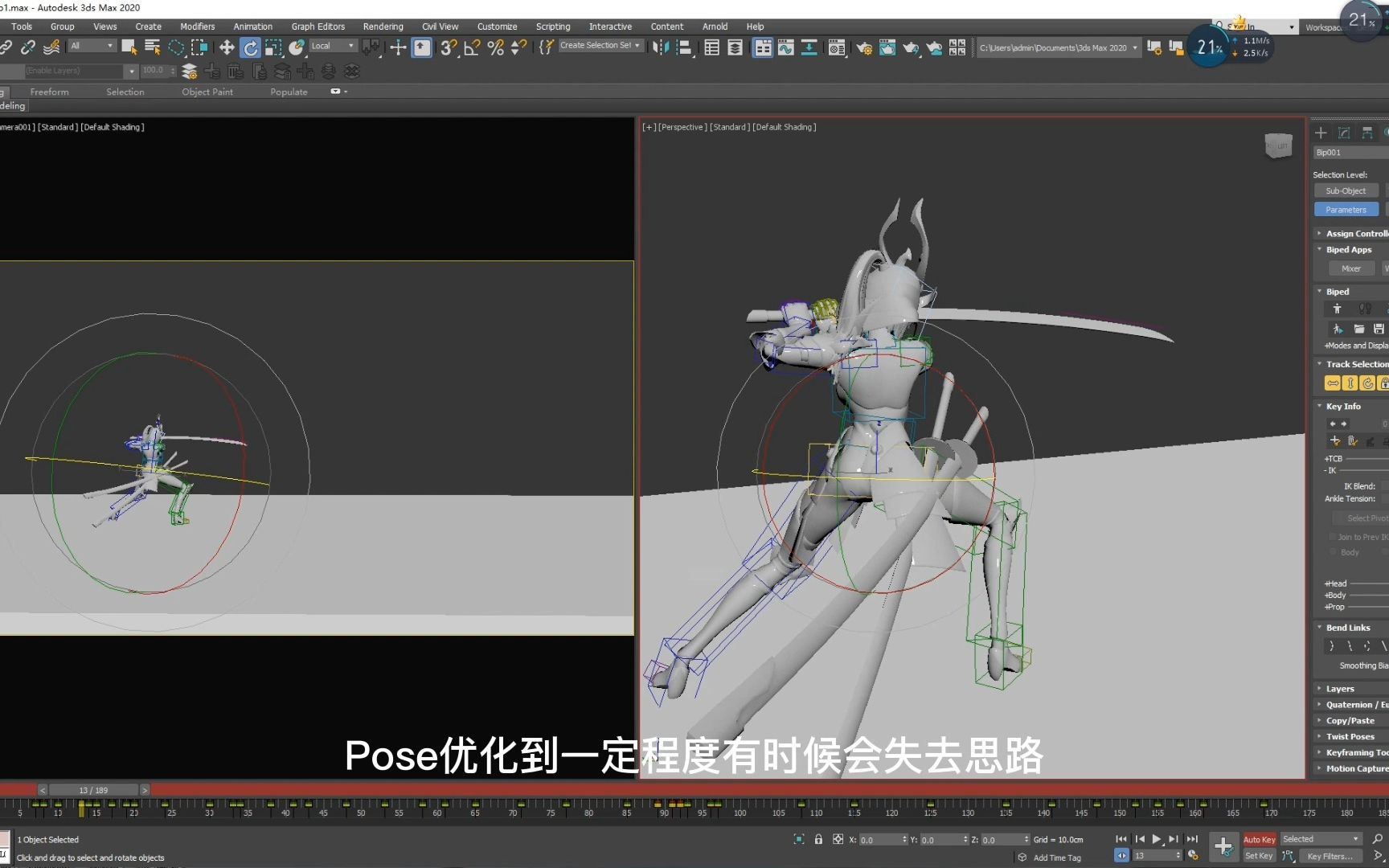This screenshot has height=868, width=1389.
Task: Open the Render Setup teapot icon
Action: 864,47
